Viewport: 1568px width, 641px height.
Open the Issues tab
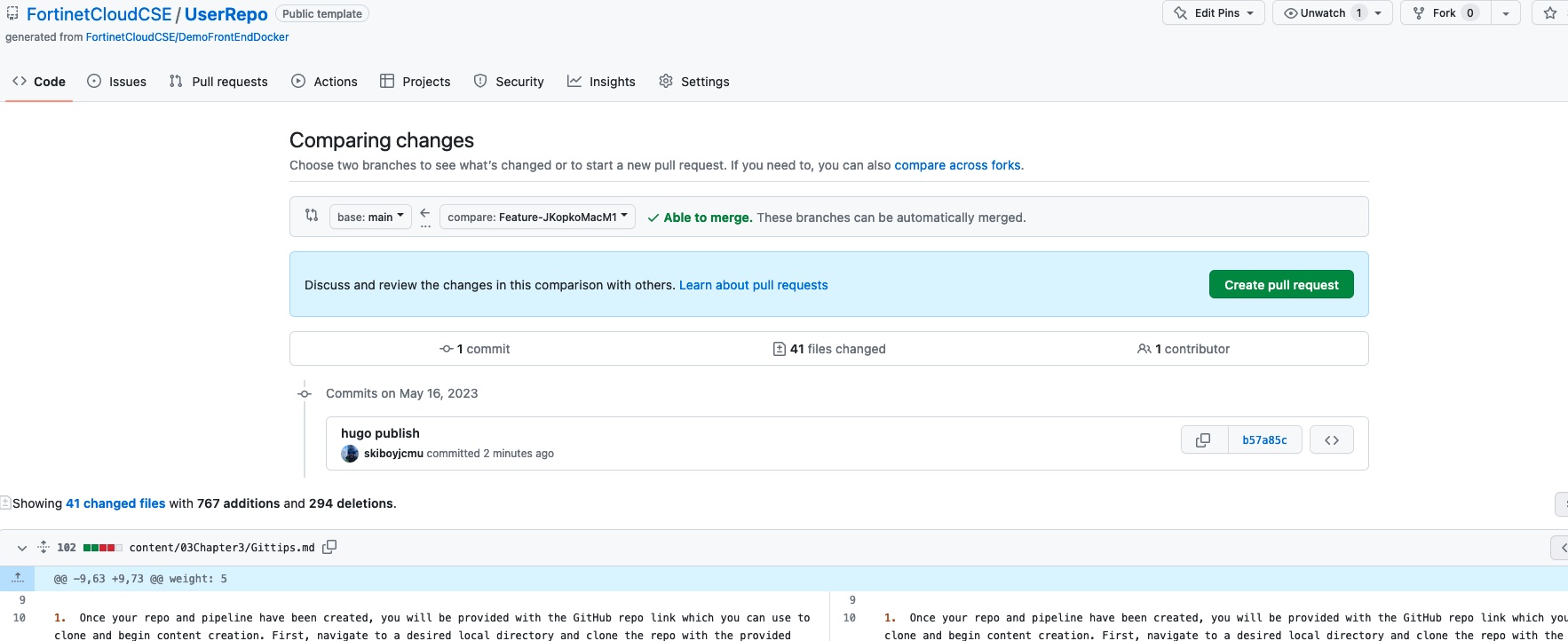pos(117,82)
